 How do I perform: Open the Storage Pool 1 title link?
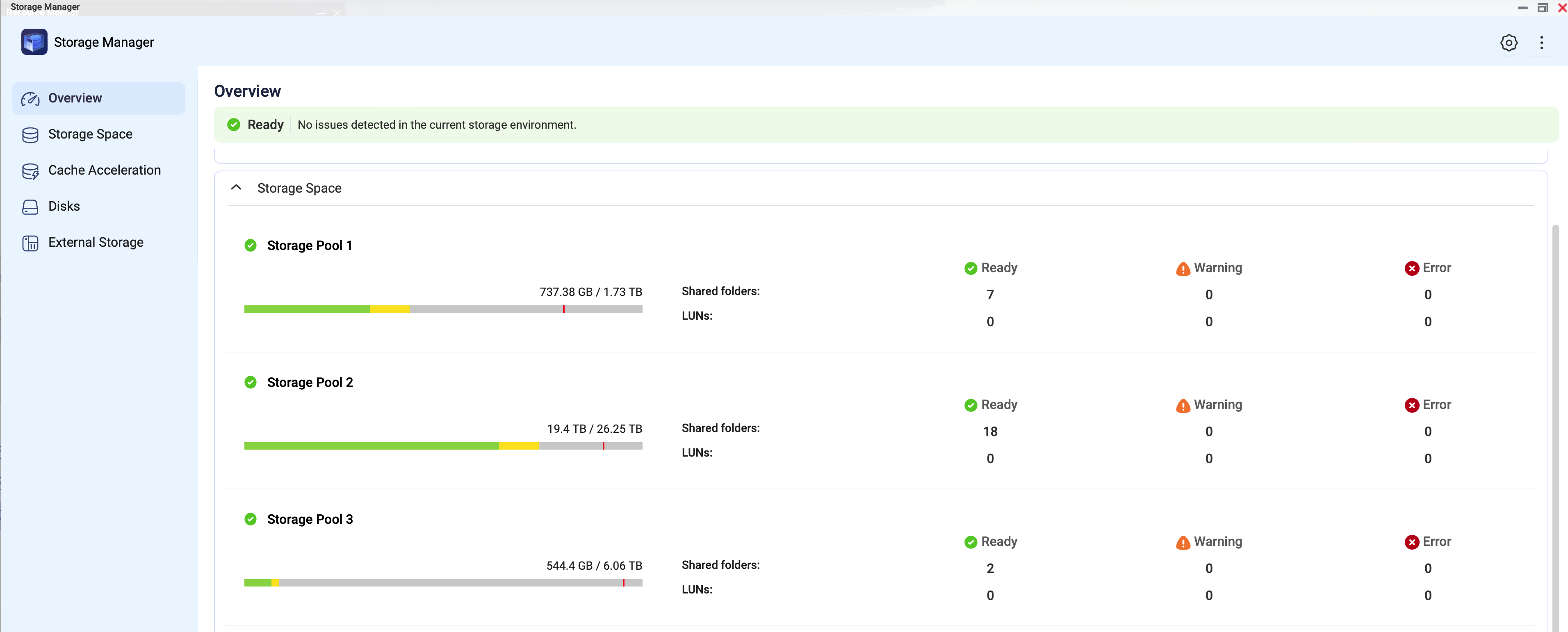click(309, 245)
